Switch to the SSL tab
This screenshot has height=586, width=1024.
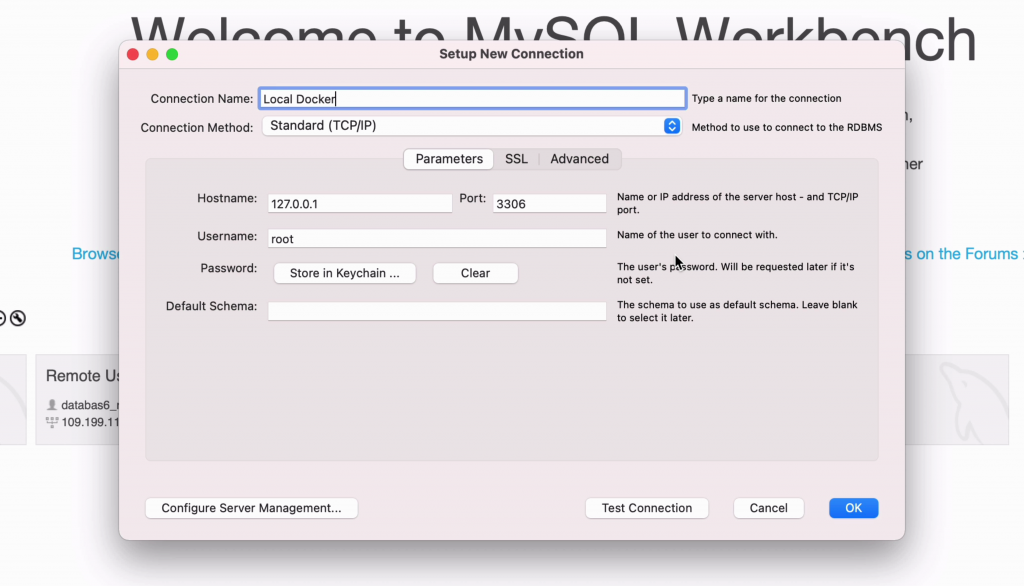click(x=516, y=159)
